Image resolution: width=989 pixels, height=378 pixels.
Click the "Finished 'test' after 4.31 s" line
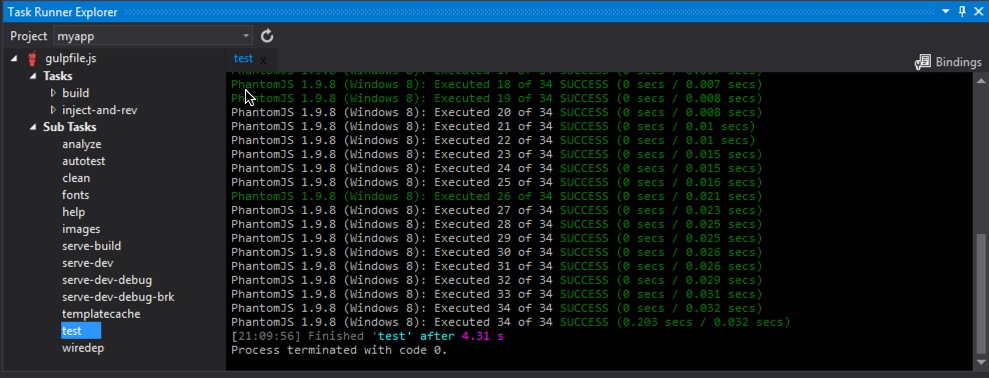367,336
